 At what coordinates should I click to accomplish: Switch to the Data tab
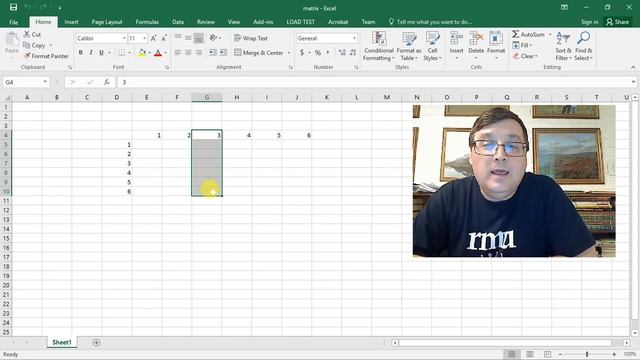pyautogui.click(x=178, y=22)
